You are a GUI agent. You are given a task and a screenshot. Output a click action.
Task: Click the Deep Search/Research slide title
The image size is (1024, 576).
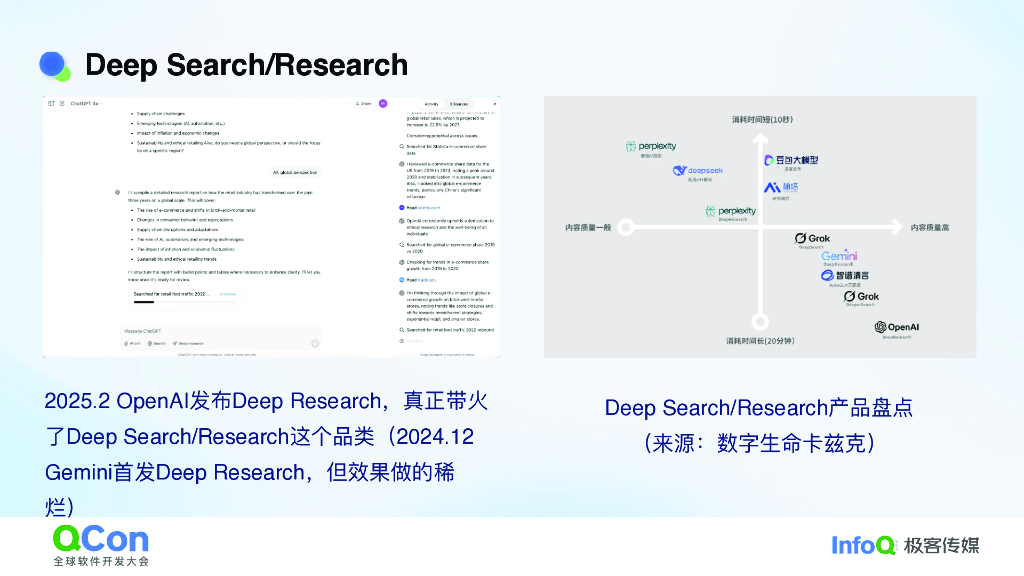point(246,65)
